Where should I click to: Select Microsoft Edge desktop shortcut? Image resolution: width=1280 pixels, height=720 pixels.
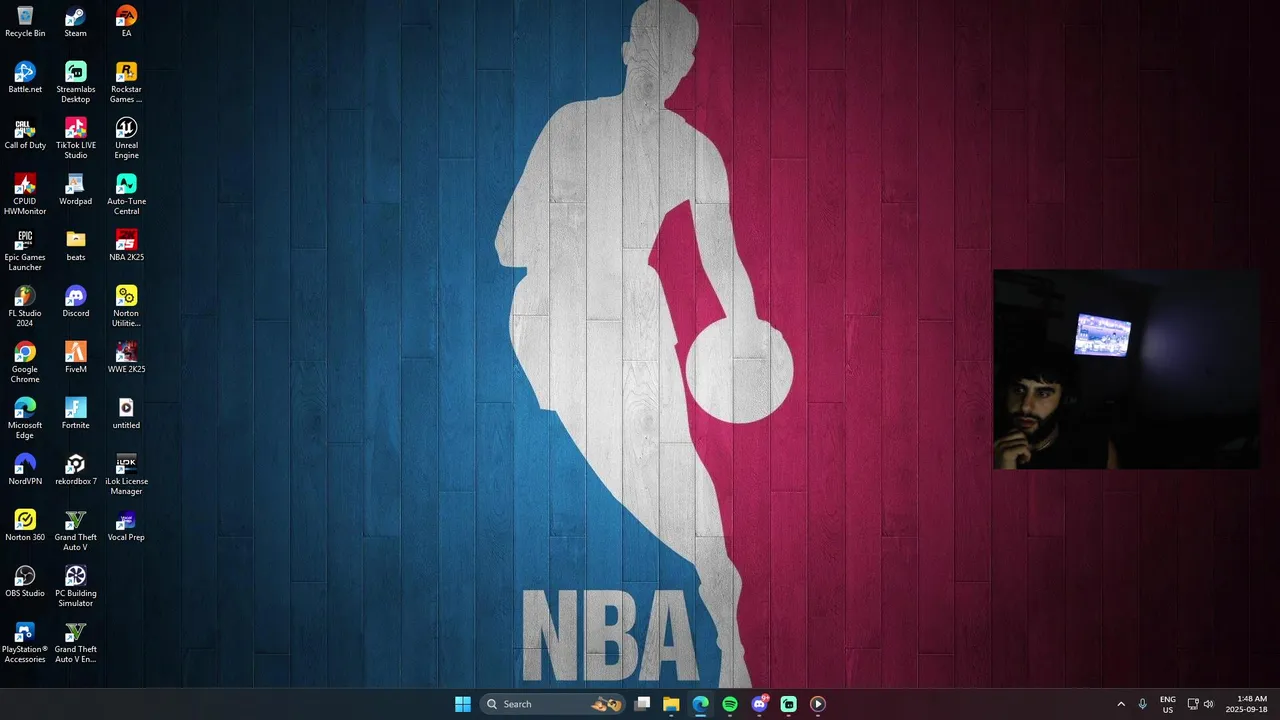click(25, 418)
